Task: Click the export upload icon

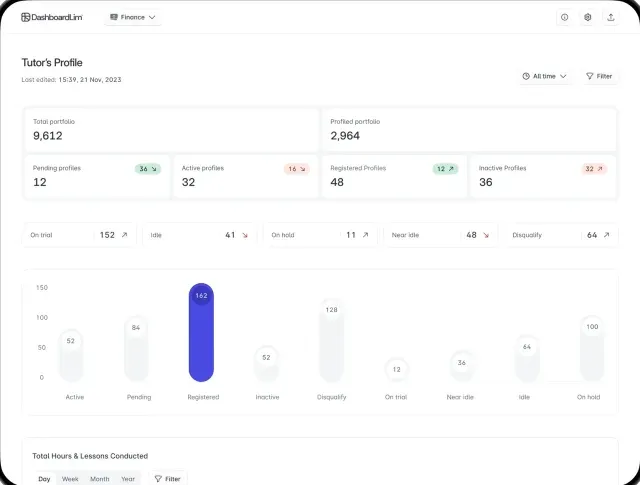Action: click(611, 17)
